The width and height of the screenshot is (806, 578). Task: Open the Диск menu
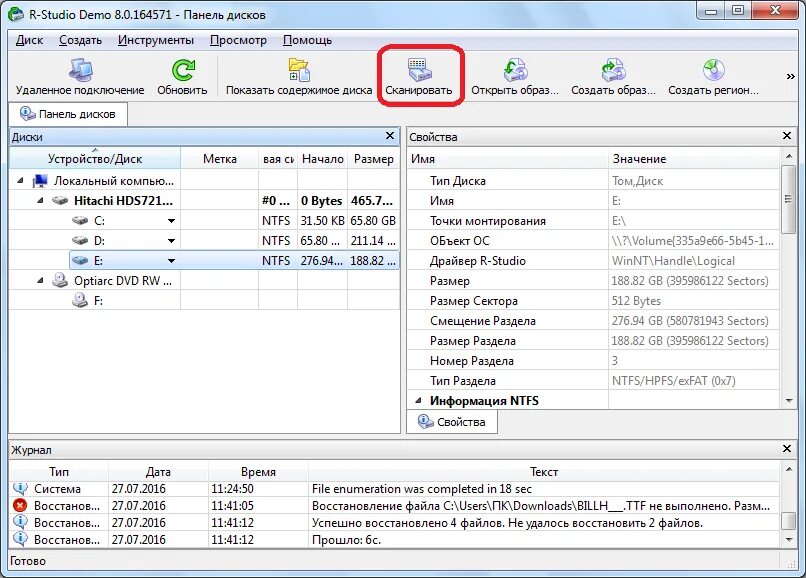pyautogui.click(x=29, y=40)
